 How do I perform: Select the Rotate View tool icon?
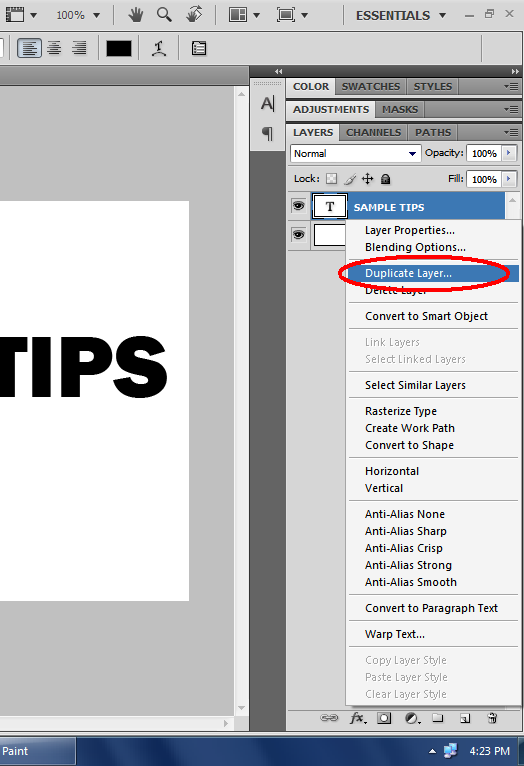click(x=194, y=15)
